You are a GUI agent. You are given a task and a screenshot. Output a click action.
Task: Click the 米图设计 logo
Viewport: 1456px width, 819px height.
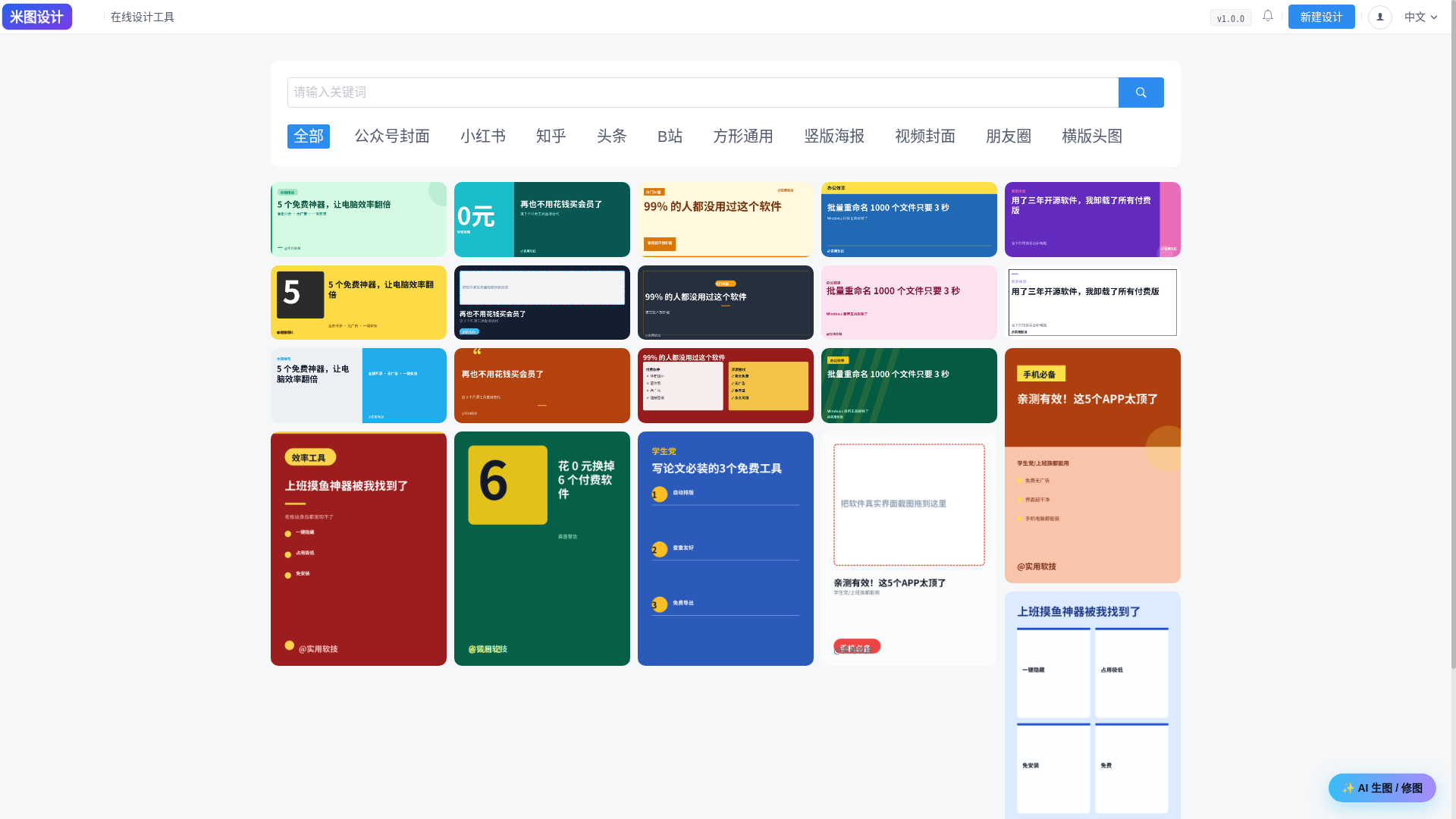[x=37, y=17]
